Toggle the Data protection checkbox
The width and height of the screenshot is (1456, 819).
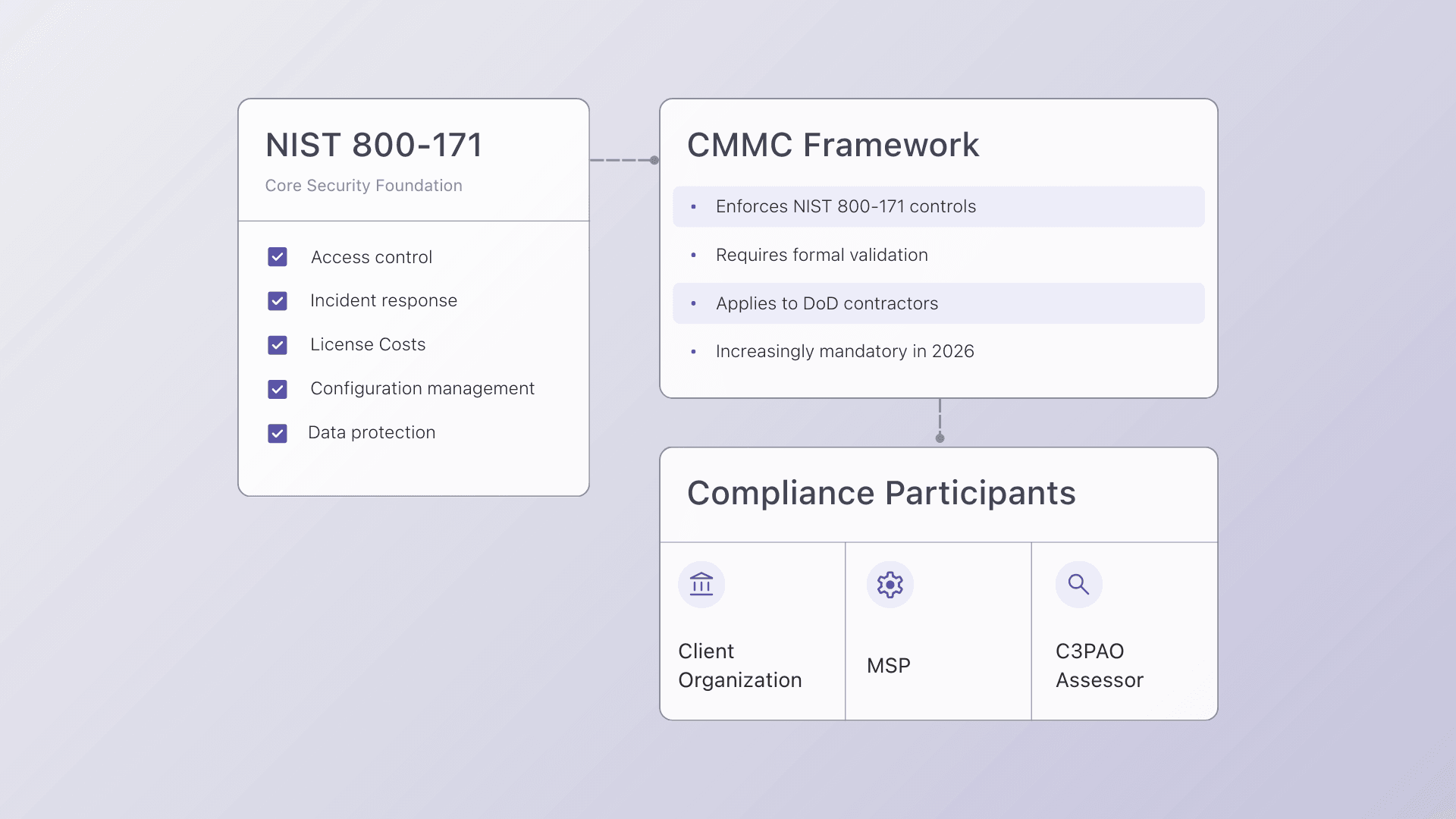[x=278, y=433]
